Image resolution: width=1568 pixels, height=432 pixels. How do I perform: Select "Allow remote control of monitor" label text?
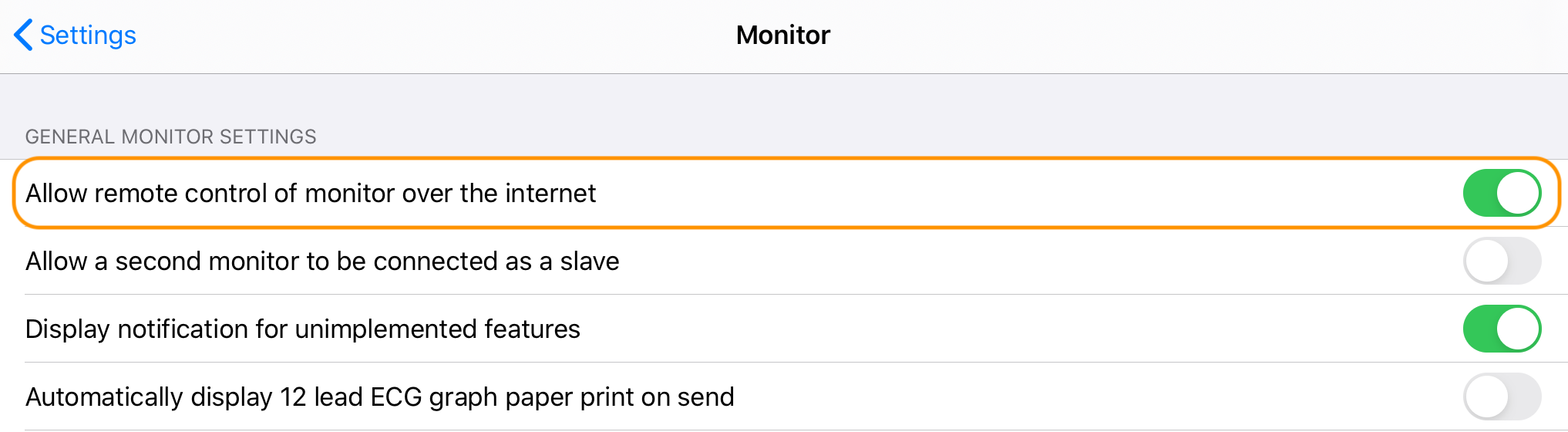[311, 193]
